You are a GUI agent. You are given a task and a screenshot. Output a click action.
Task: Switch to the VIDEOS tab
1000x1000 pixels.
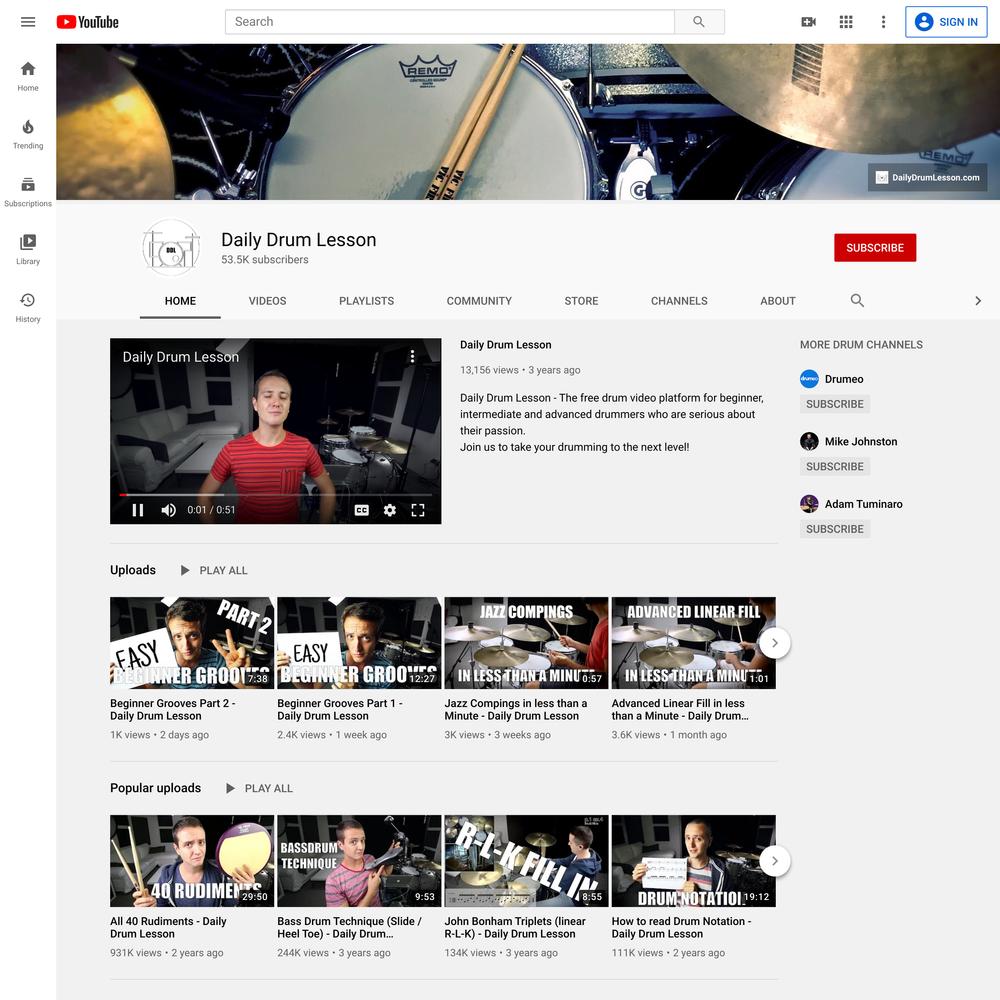pyautogui.click(x=267, y=301)
